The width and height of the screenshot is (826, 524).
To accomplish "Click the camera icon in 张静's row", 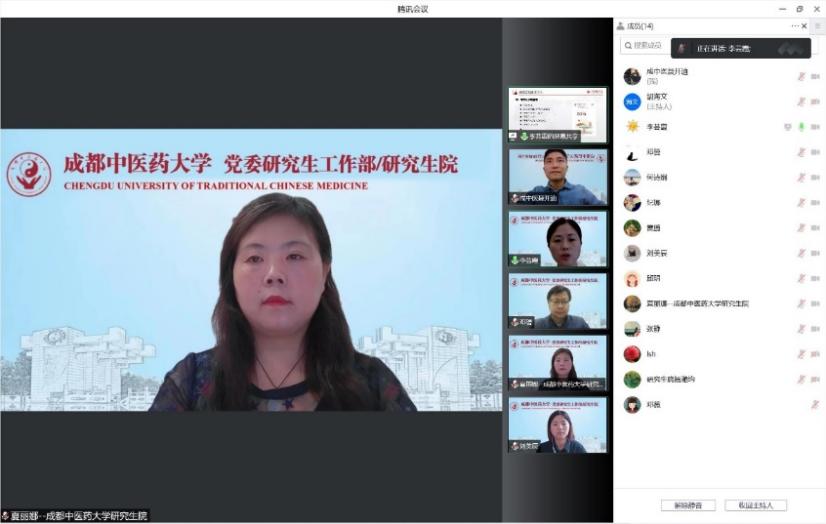I will click(815, 329).
